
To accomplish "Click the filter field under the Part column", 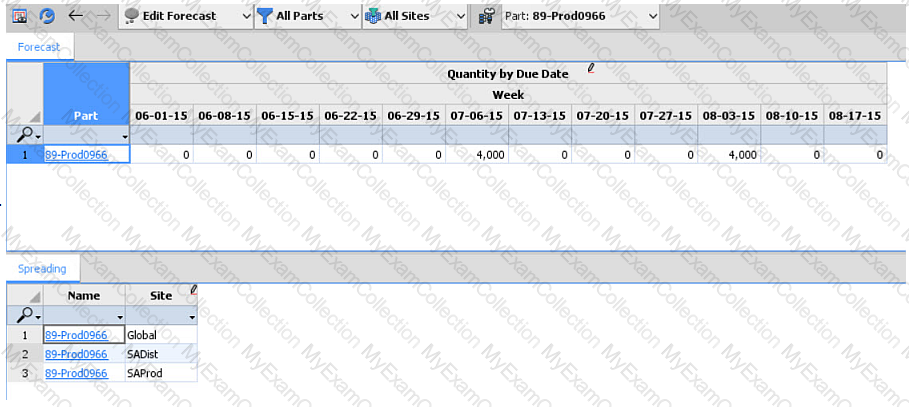I will pyautogui.click(x=86, y=135).
